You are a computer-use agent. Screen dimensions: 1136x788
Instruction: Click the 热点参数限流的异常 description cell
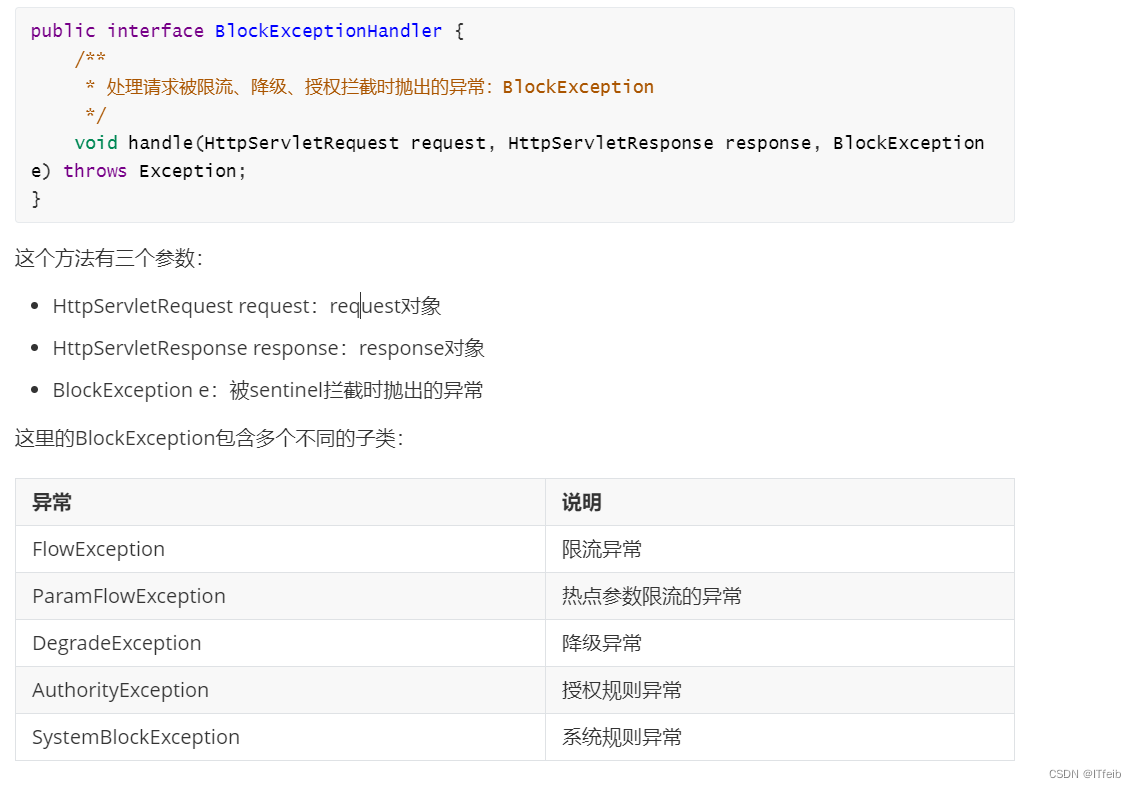tap(652, 596)
